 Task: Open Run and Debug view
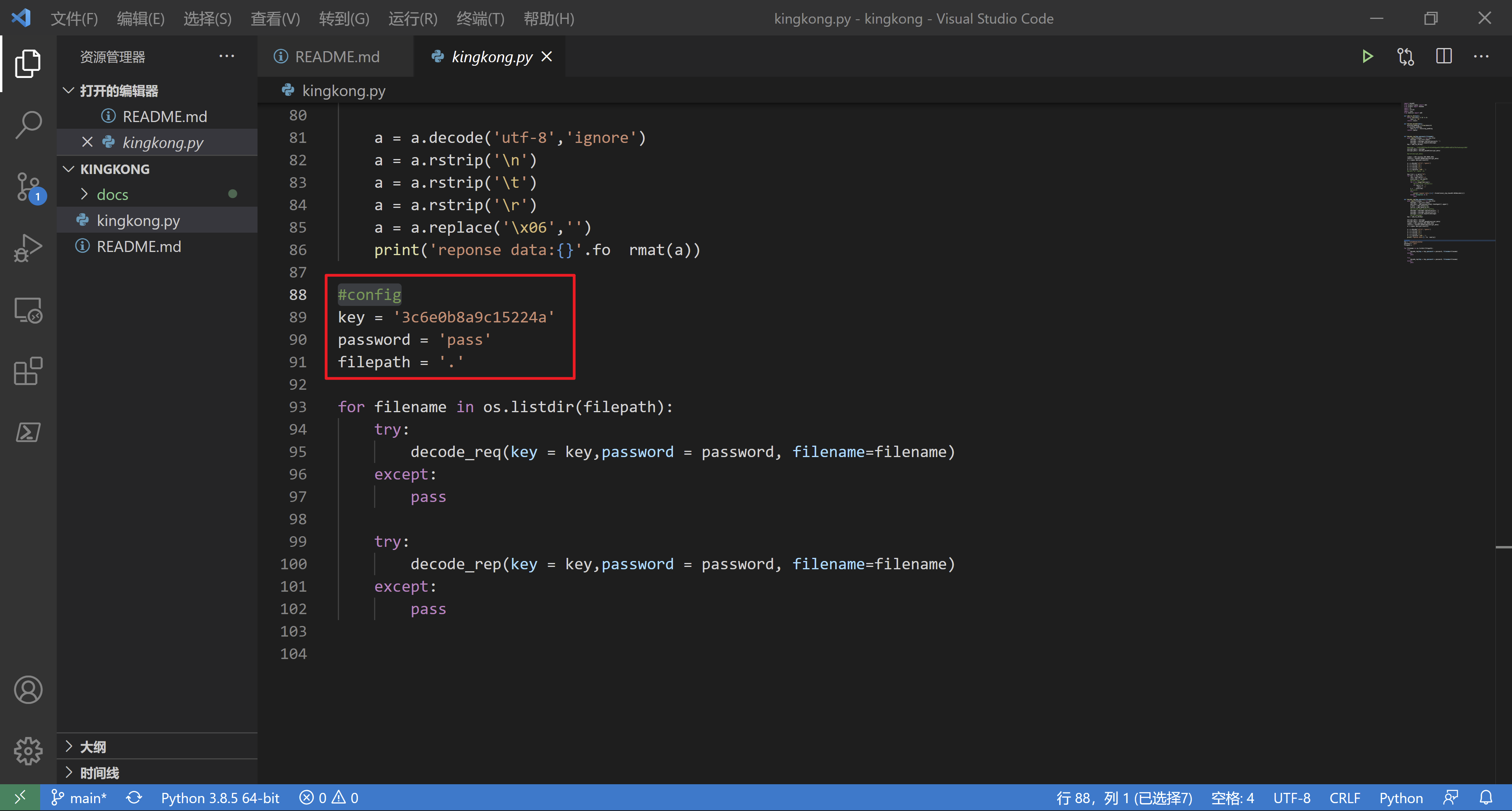(28, 248)
